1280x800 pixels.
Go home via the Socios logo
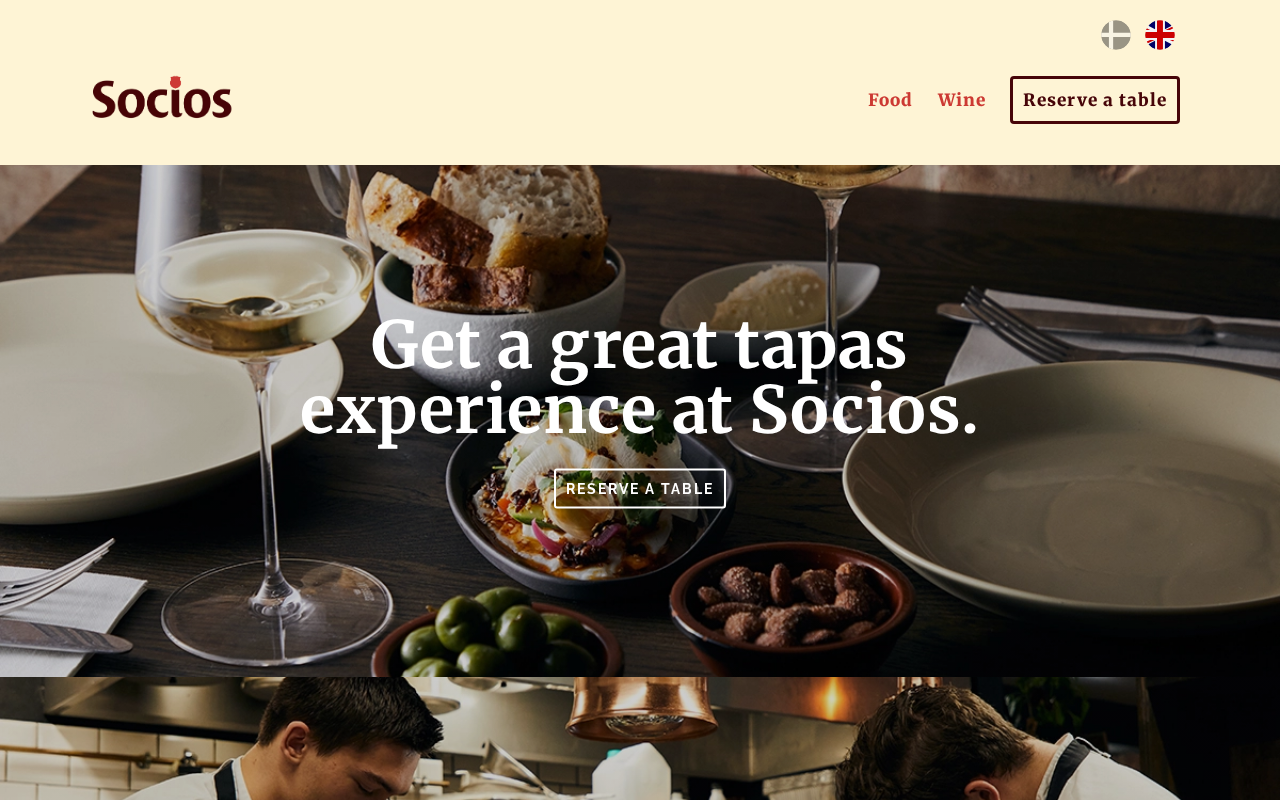click(x=162, y=98)
